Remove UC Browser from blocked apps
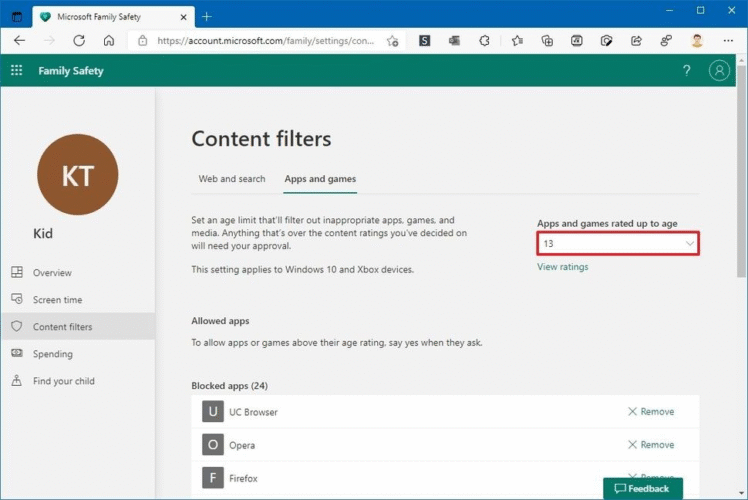The width and height of the screenshot is (748, 500). coord(650,411)
